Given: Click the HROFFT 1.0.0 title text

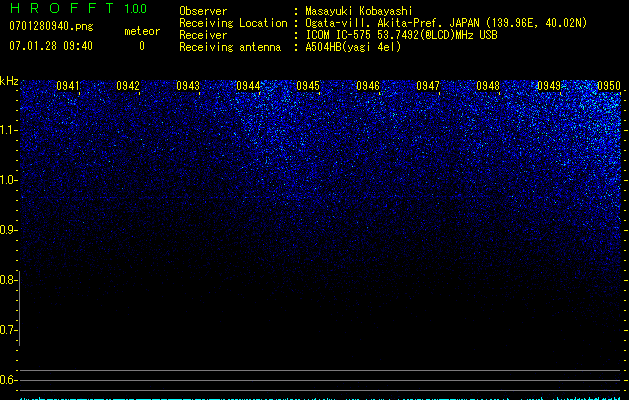Looking at the screenshot, I should click(x=78, y=8).
